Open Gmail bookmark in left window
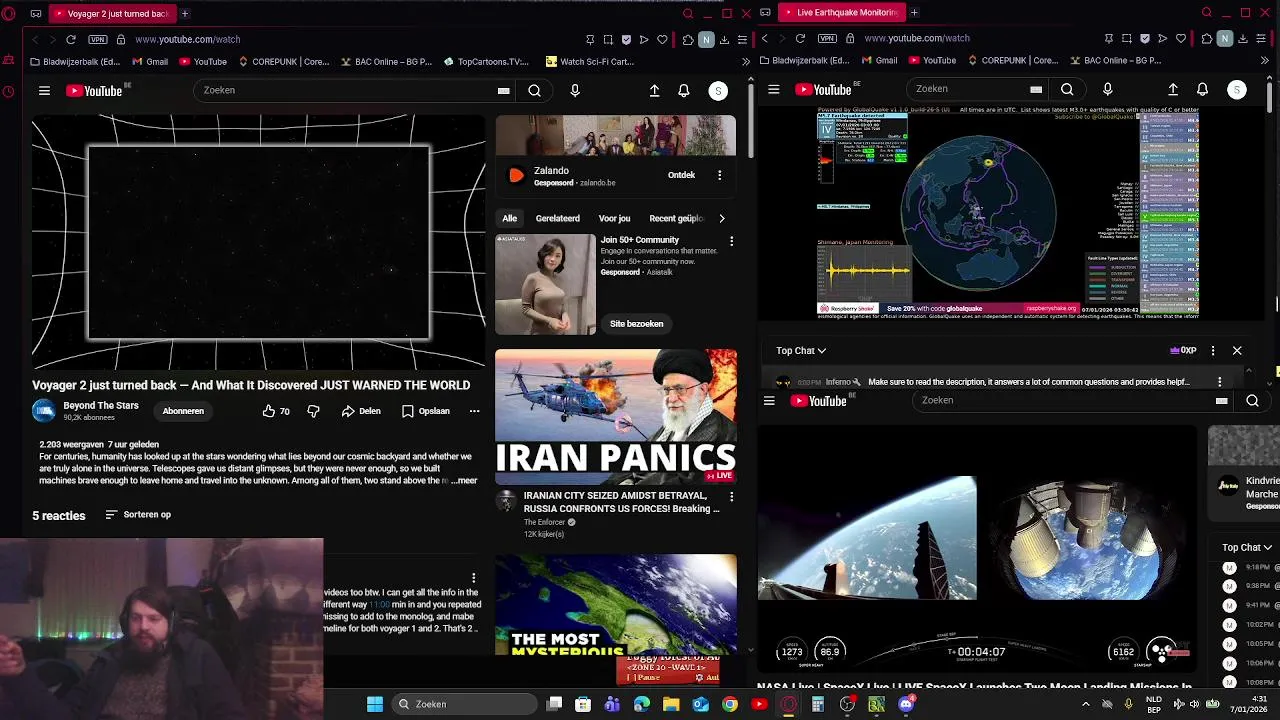Screen dimensions: 1280x720 click(150, 61)
